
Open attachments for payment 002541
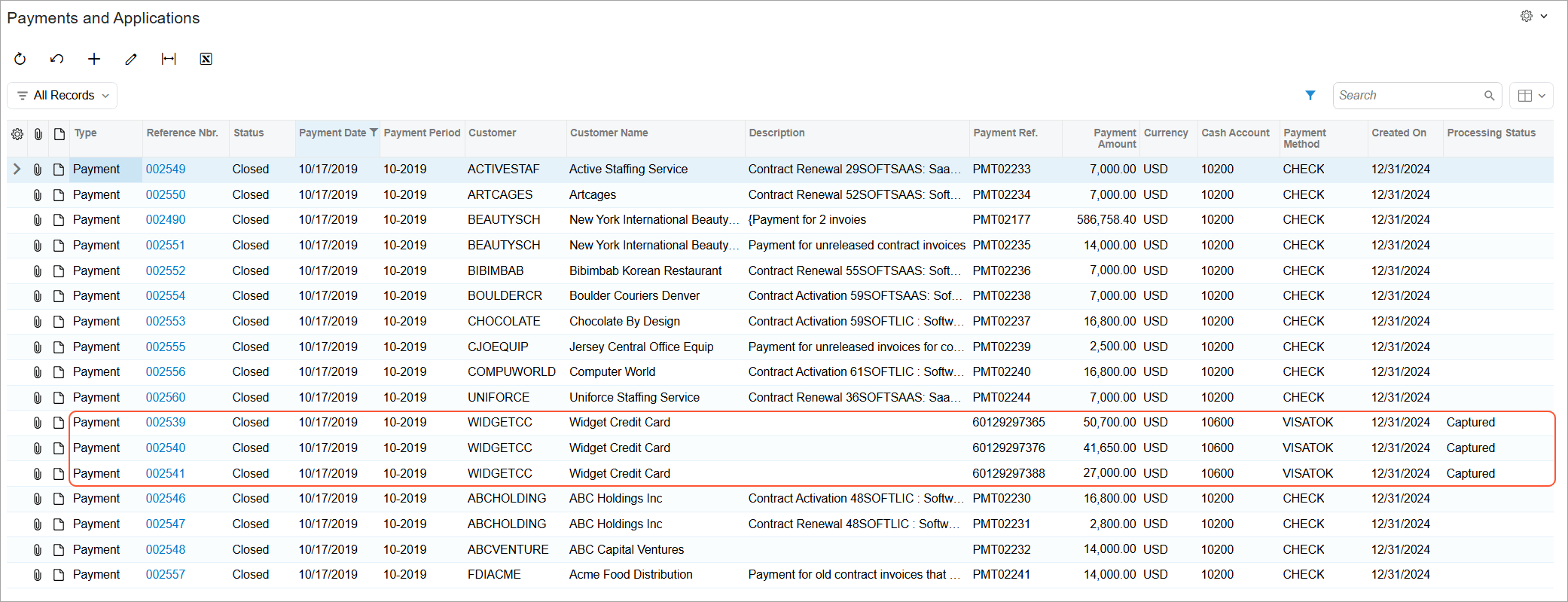click(37, 474)
